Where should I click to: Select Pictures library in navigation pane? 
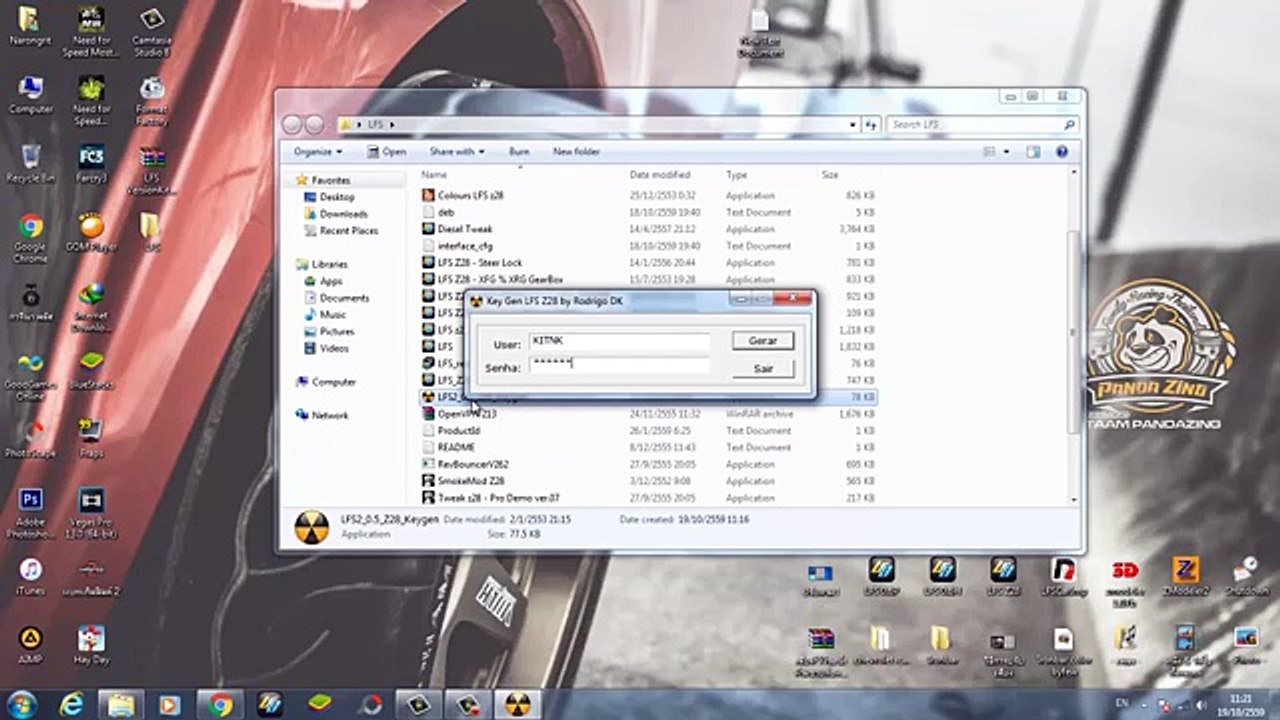[x=336, y=332]
